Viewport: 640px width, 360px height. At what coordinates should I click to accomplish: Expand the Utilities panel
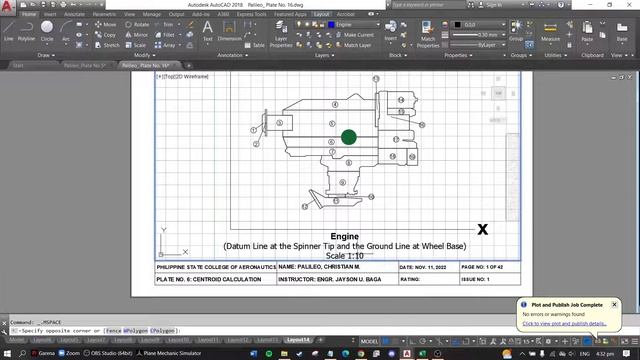pos(556,55)
